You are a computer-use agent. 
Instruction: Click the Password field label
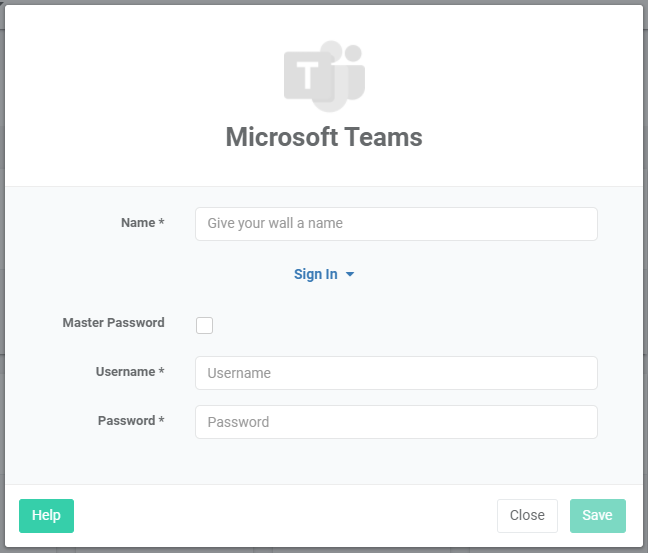click(126, 420)
